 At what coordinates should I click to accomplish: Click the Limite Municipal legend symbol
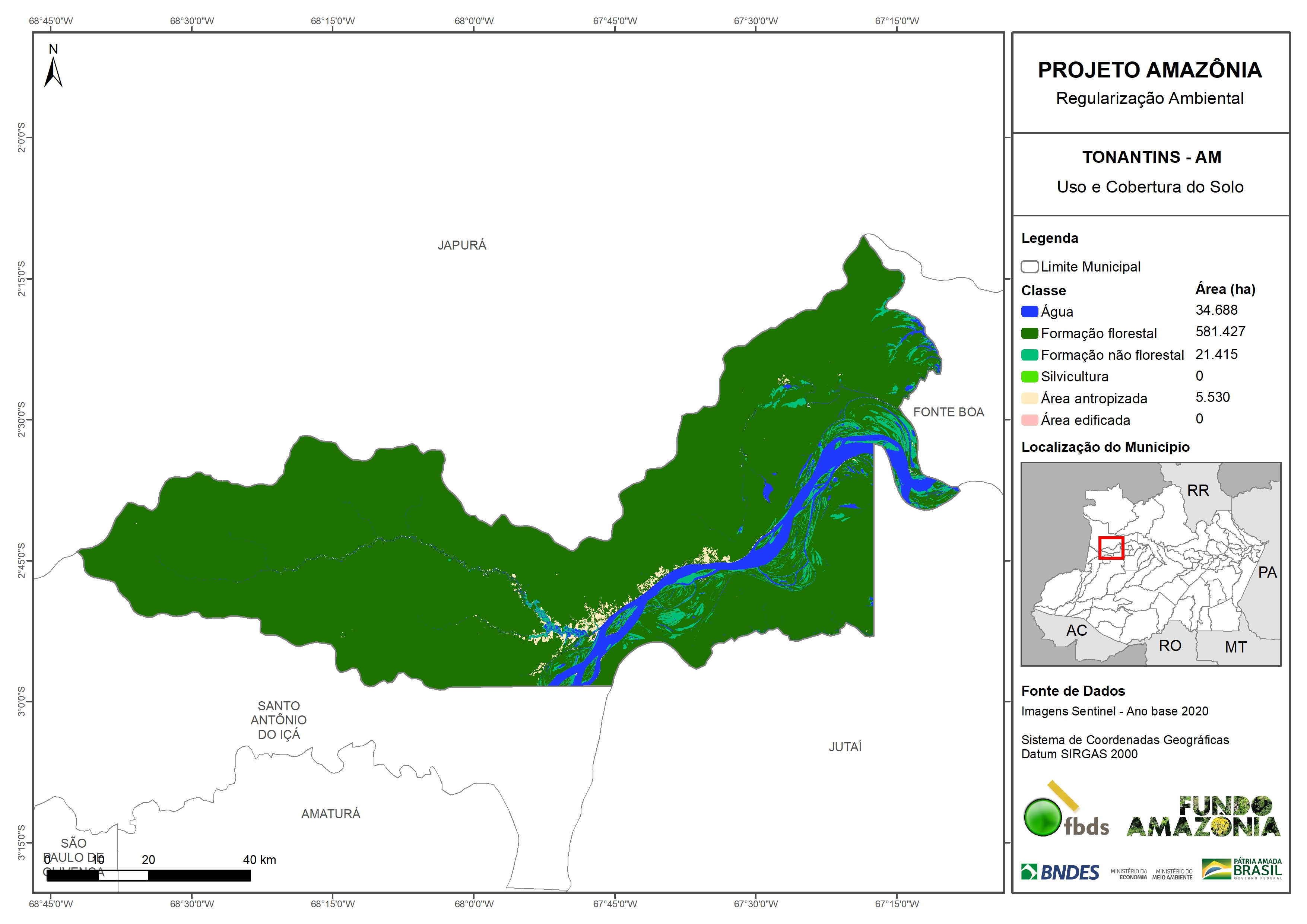coord(1029,266)
